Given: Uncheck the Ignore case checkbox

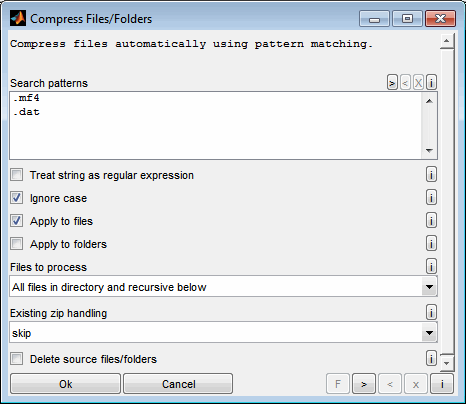Looking at the screenshot, I should (17, 198).
